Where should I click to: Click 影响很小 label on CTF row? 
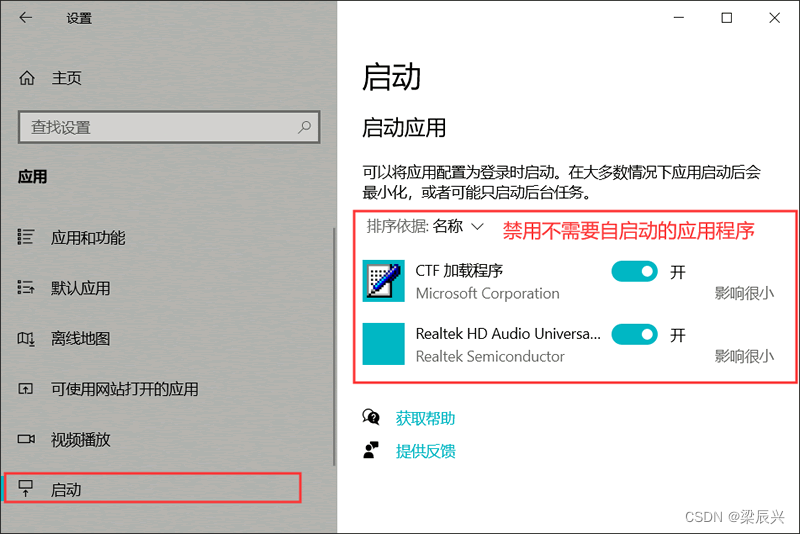[x=744, y=293]
